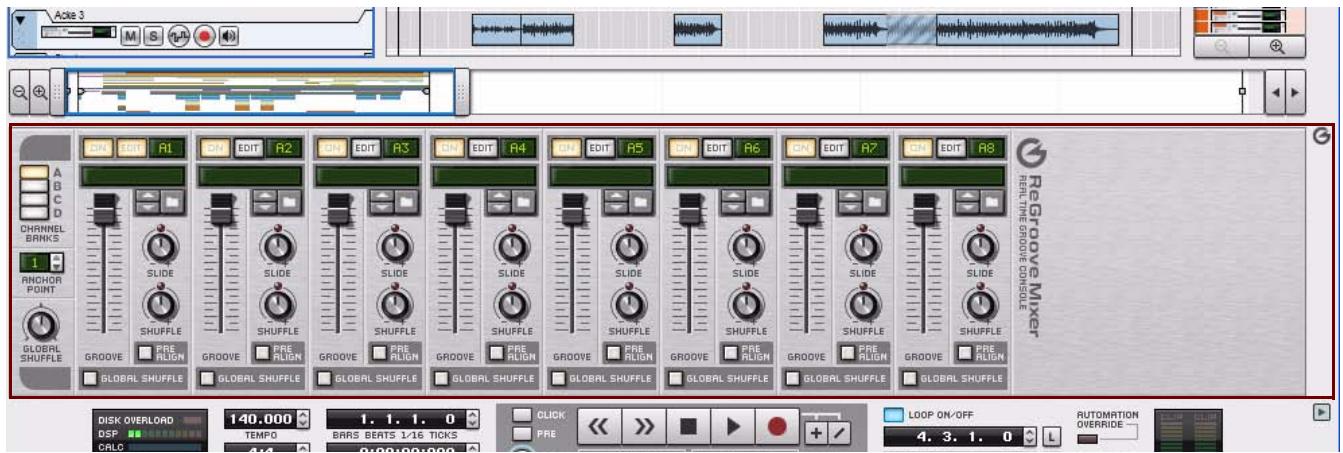
Task: Click the Global Shuffle knob
Action: pos(40,322)
